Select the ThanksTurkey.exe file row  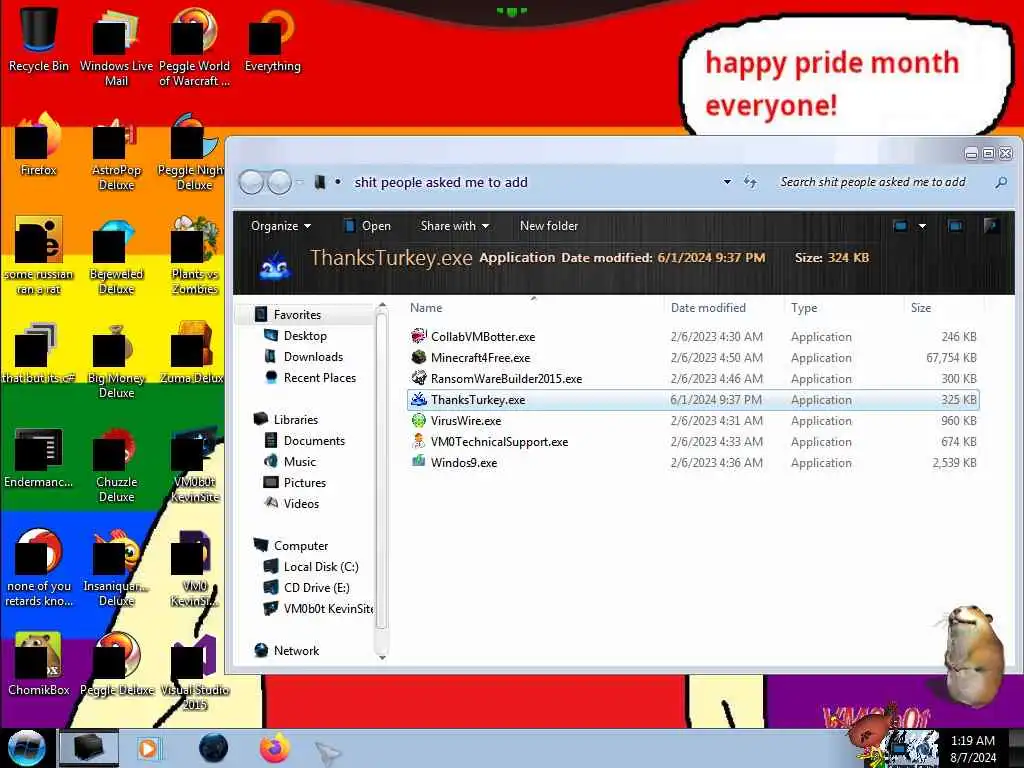pyautogui.click(x=693, y=400)
